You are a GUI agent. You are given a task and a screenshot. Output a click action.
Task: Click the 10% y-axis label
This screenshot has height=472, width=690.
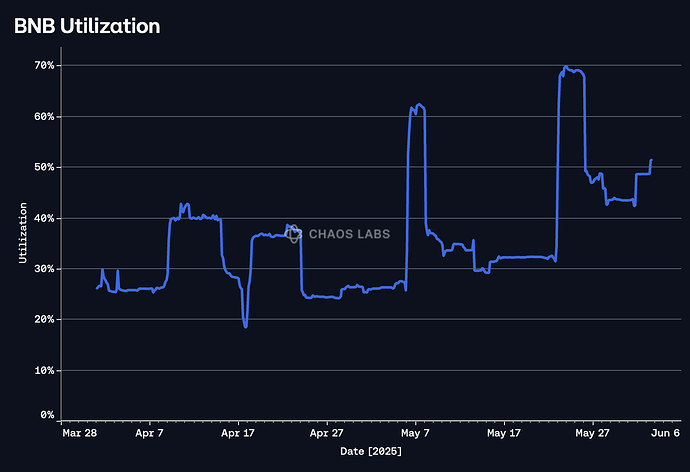coord(44,370)
